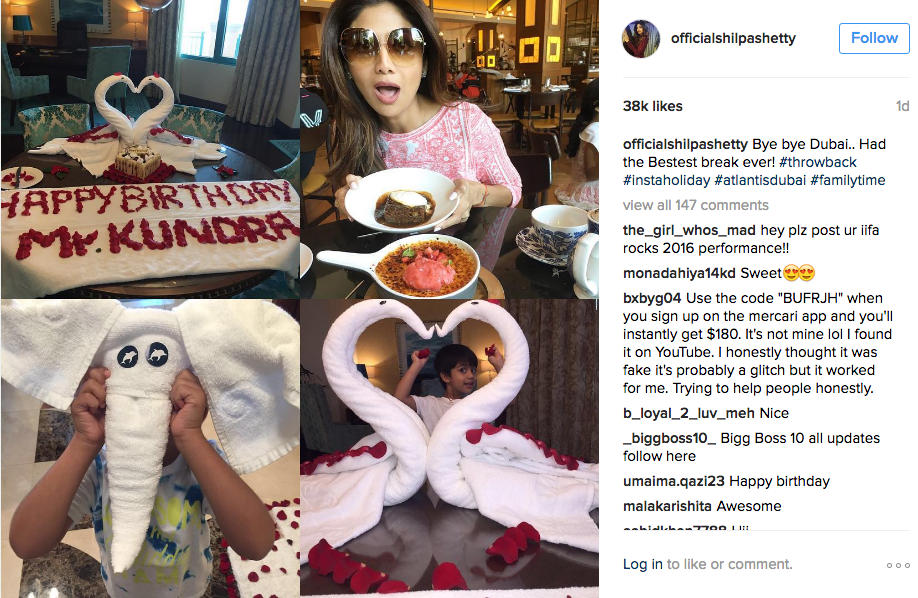Open the three-dot more options menu
The width and height of the screenshot is (918, 598).
(898, 565)
